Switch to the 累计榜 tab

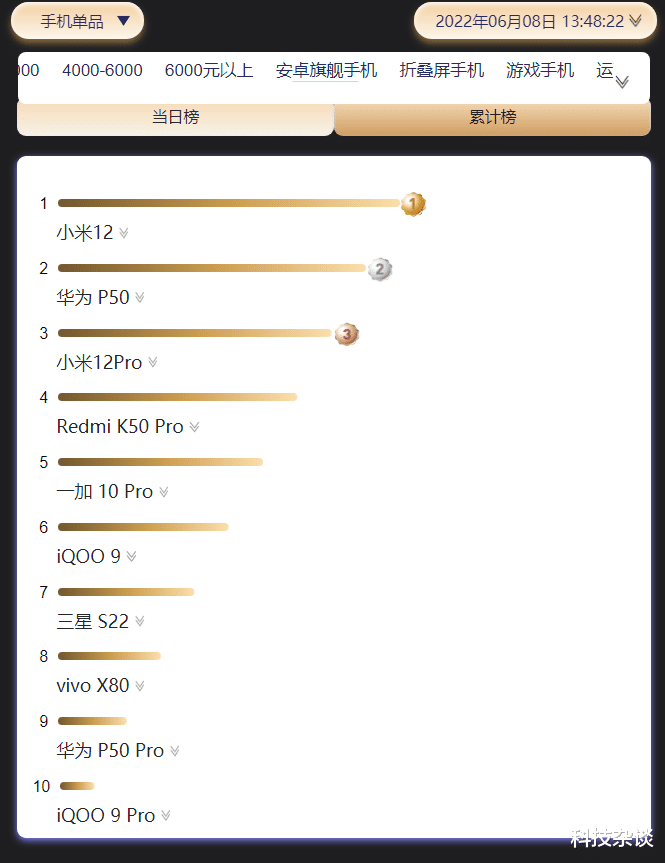pos(492,118)
